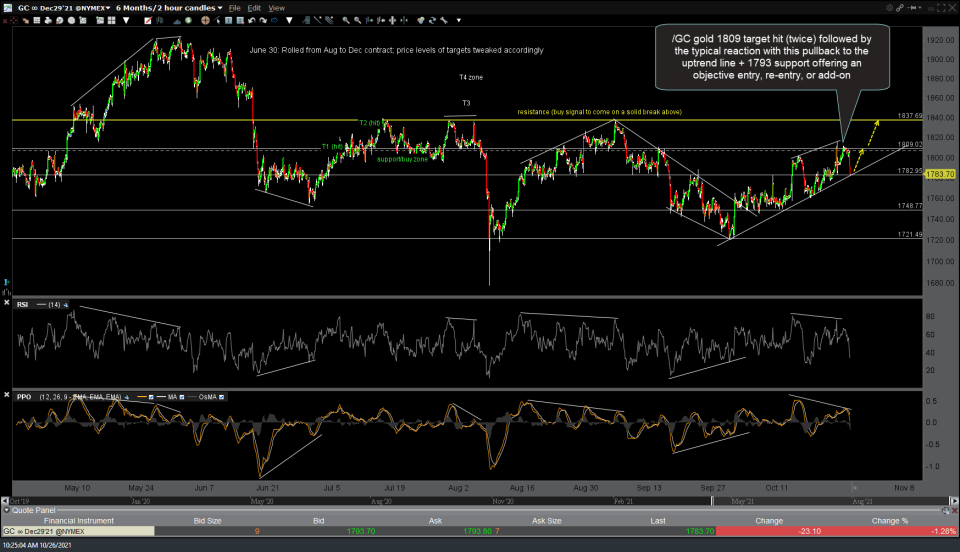Screen dimensions: 960x552
Task: Open the View menu
Action: [x=277, y=8]
